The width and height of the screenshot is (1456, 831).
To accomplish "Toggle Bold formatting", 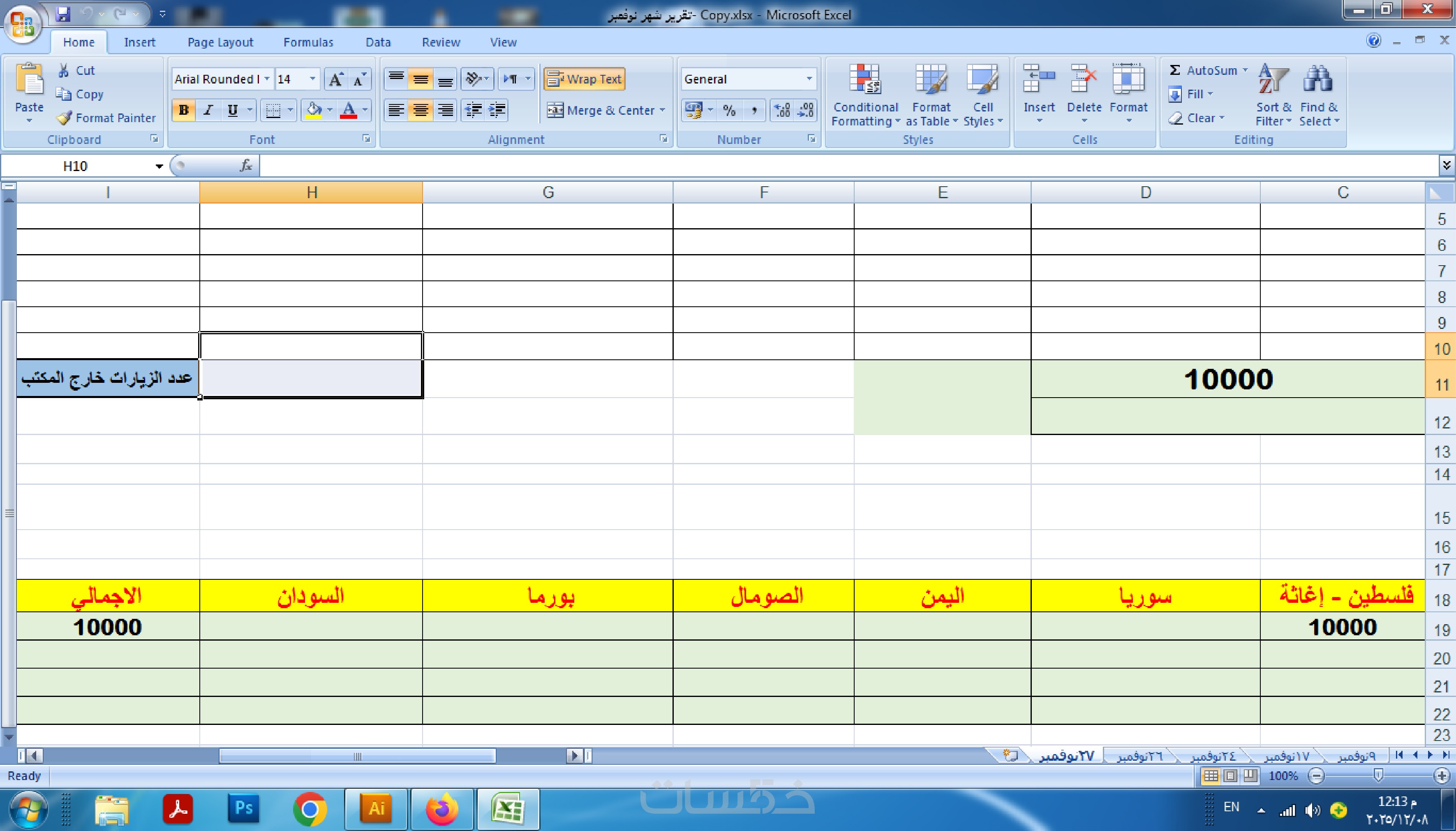I will coord(184,110).
